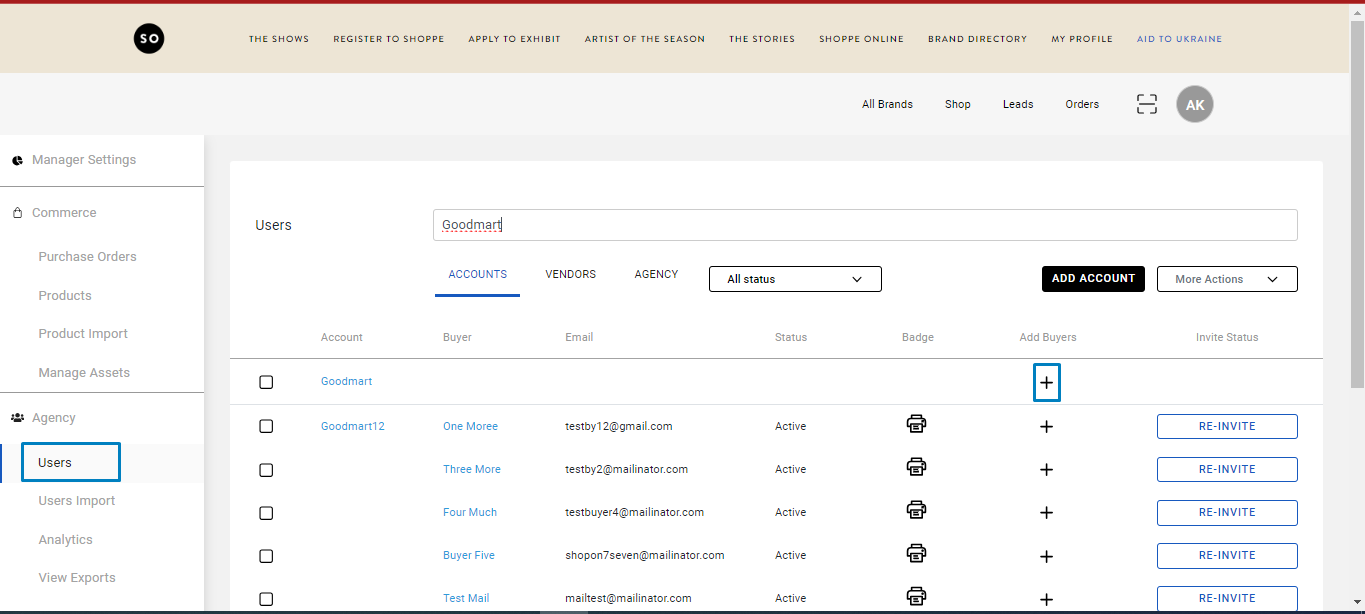1365x614 pixels.
Task: Open the AK user avatar menu
Action: click(1194, 104)
